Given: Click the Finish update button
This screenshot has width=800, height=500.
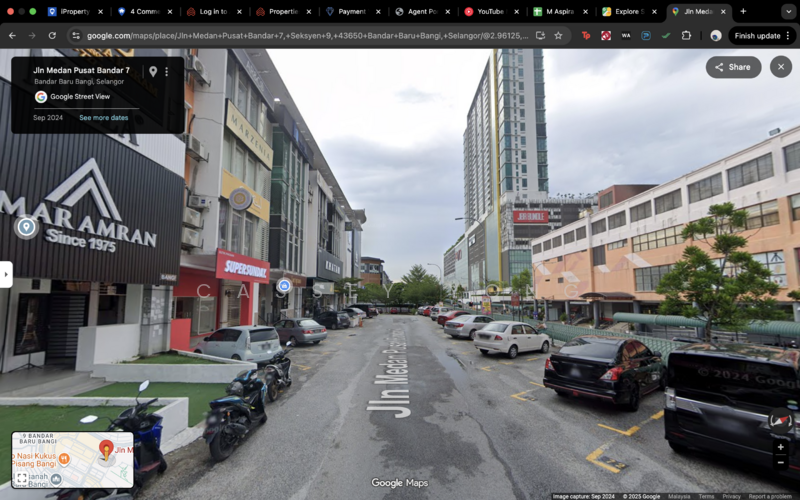Looking at the screenshot, I should point(762,35).
